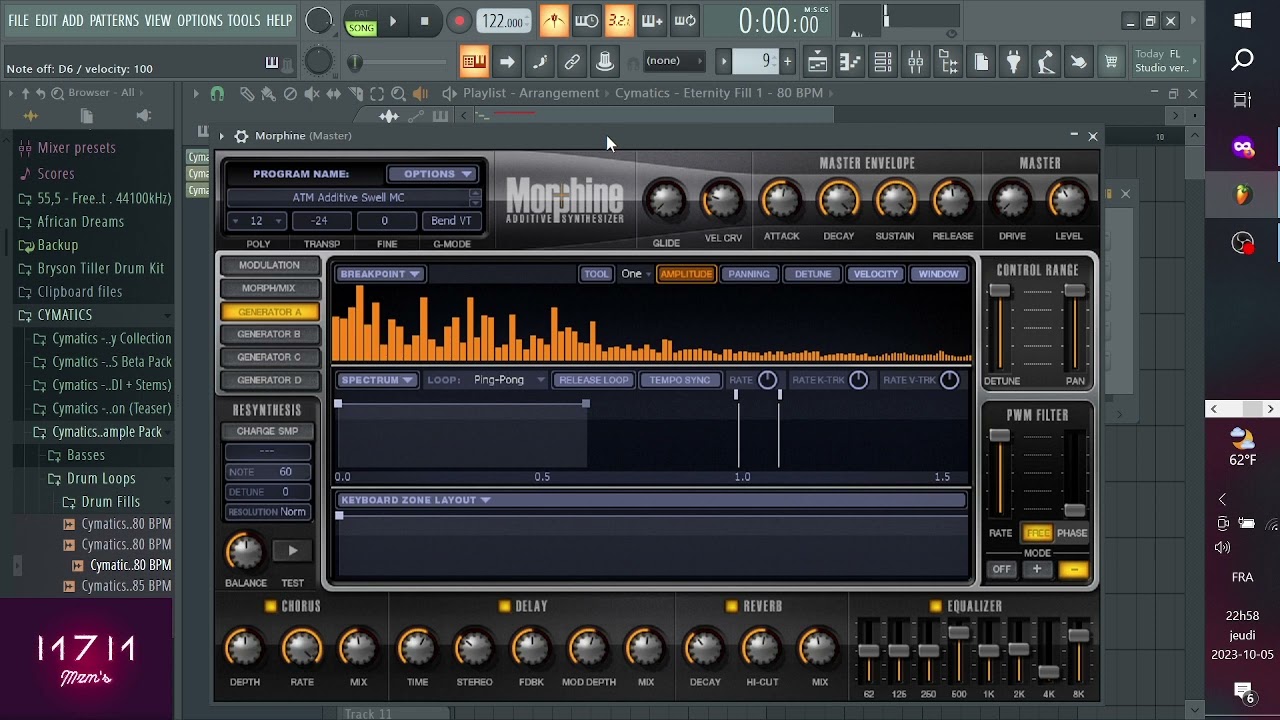Toggle PAT/SONG mode switch
The height and width of the screenshot is (720, 1280).
click(x=361, y=21)
